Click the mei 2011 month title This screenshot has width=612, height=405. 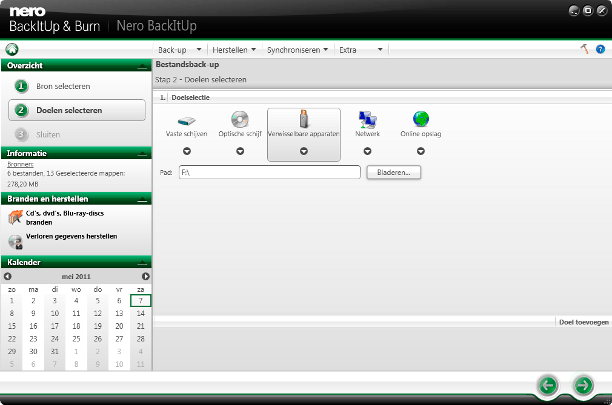coord(76,276)
